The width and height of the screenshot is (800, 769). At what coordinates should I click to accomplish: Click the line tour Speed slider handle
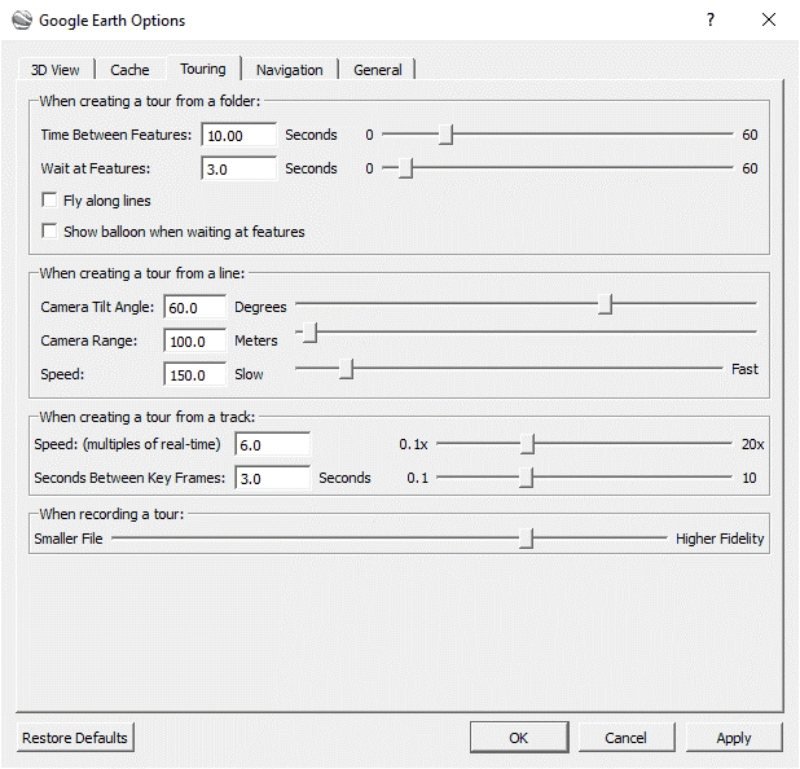(346, 368)
